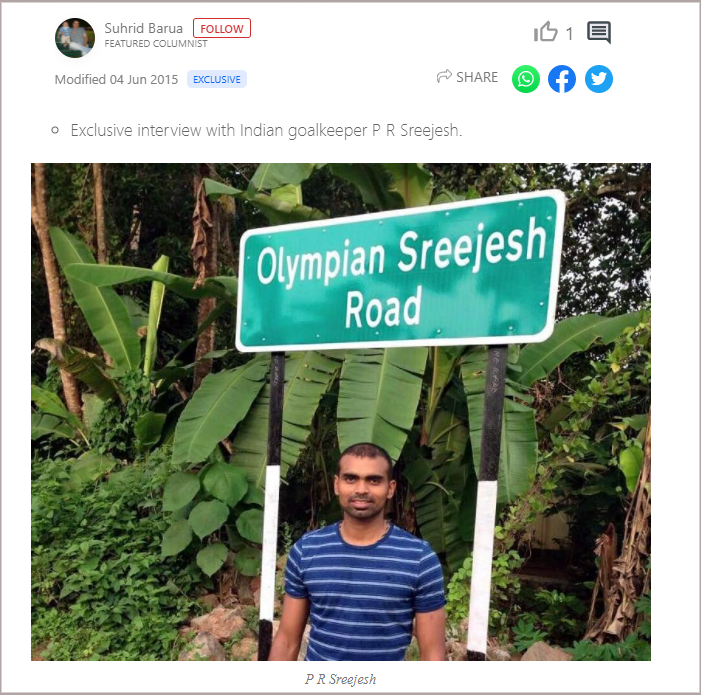Open the Olympian Sreejesh Road photo
This screenshot has width=701, height=695.
(x=341, y=412)
